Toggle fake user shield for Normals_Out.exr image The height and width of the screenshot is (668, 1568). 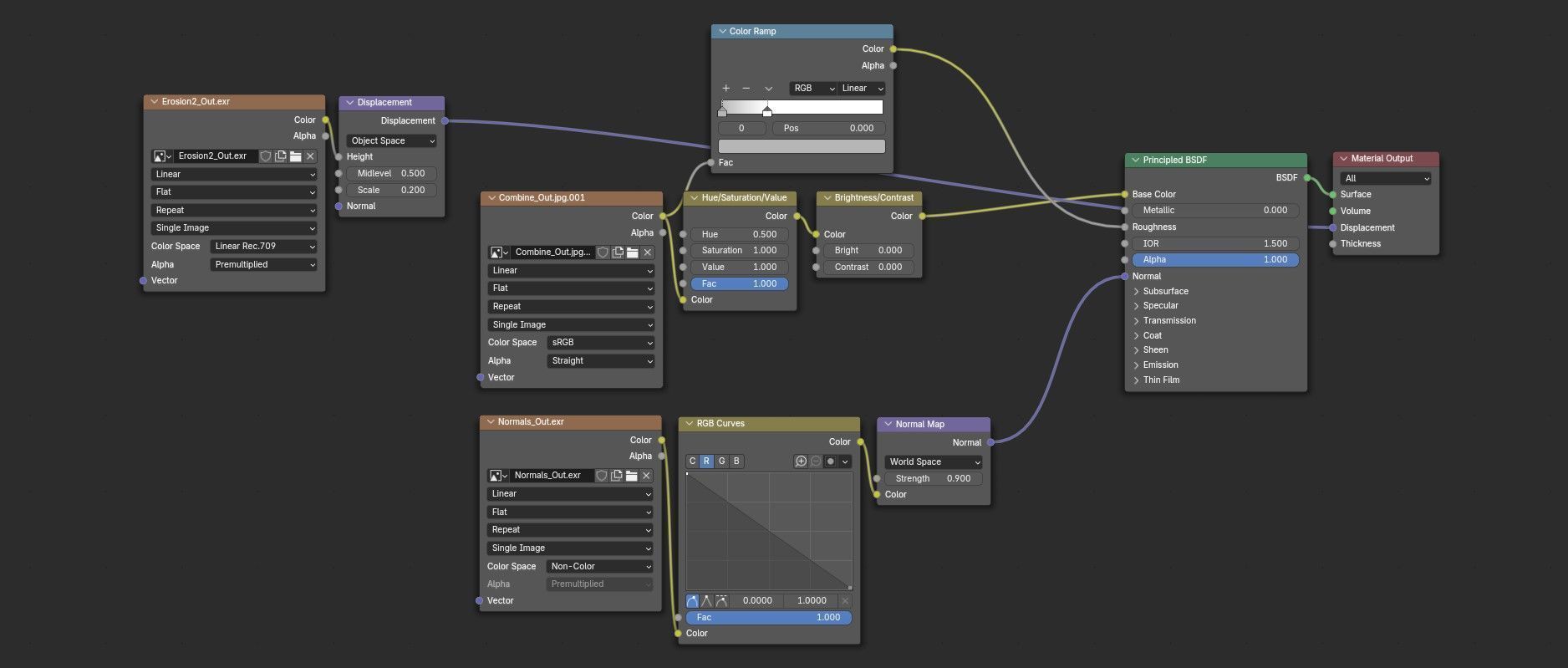[x=602, y=476]
